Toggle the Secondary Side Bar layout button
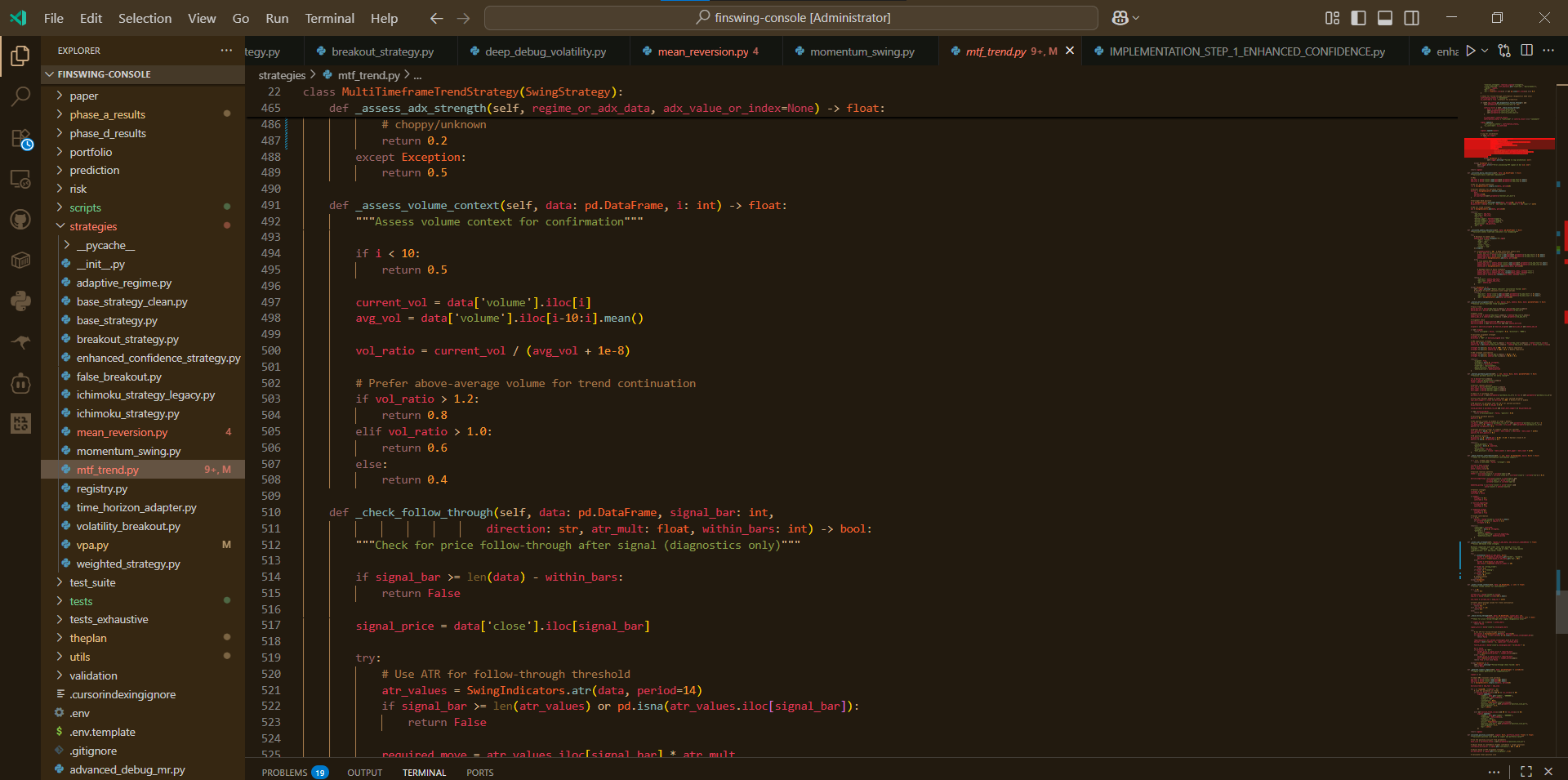 (x=1411, y=18)
